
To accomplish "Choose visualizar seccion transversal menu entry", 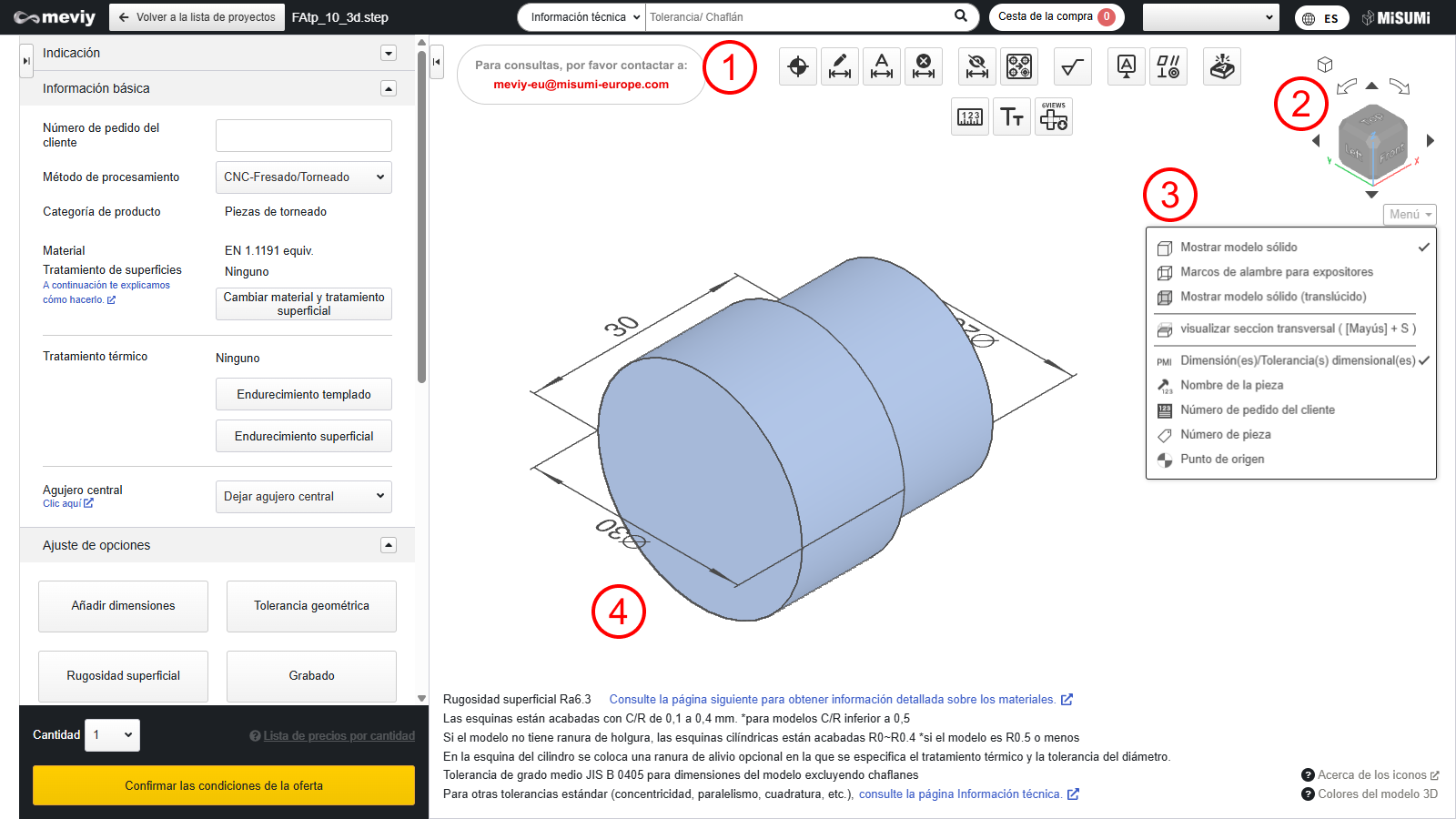I will tap(1297, 329).
